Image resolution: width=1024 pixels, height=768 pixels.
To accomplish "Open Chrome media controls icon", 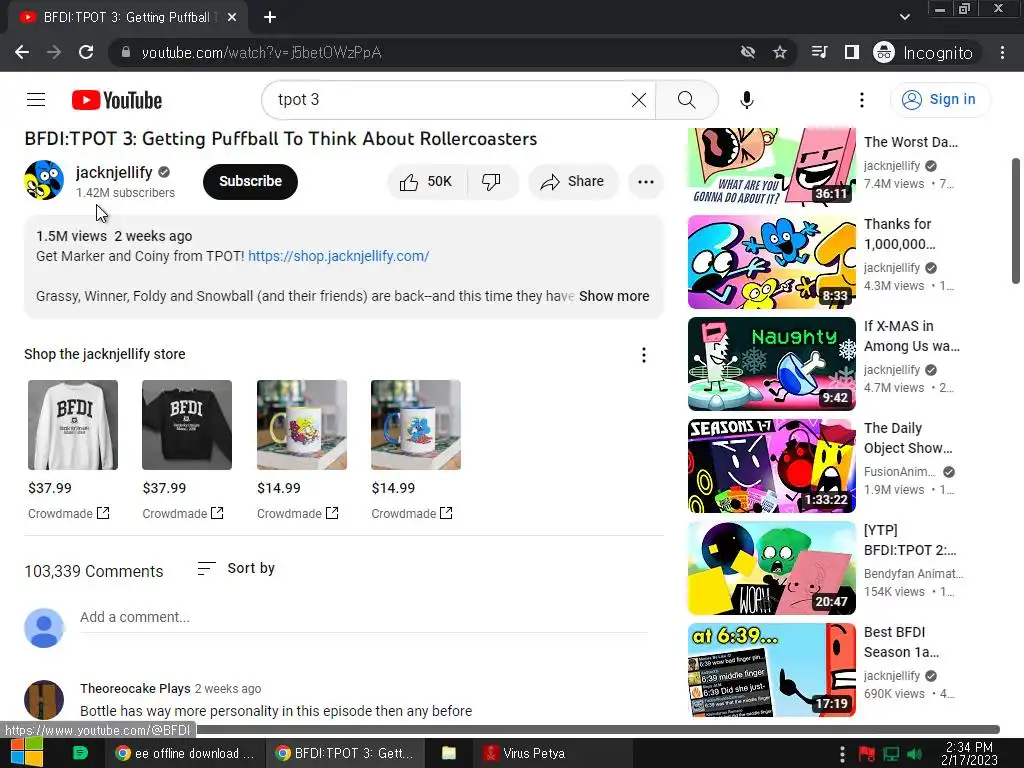I will click(819, 52).
